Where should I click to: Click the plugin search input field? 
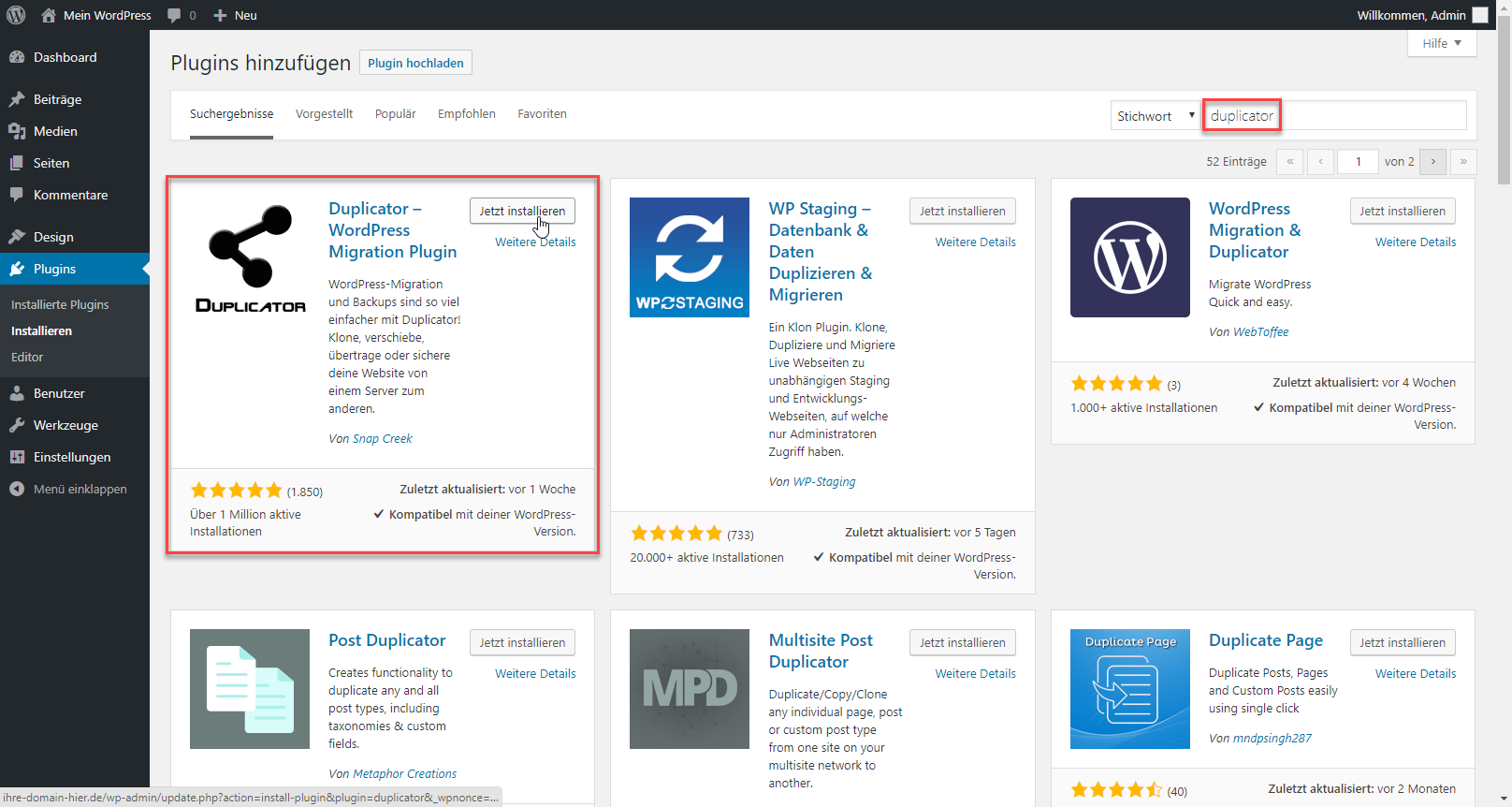1334,116
